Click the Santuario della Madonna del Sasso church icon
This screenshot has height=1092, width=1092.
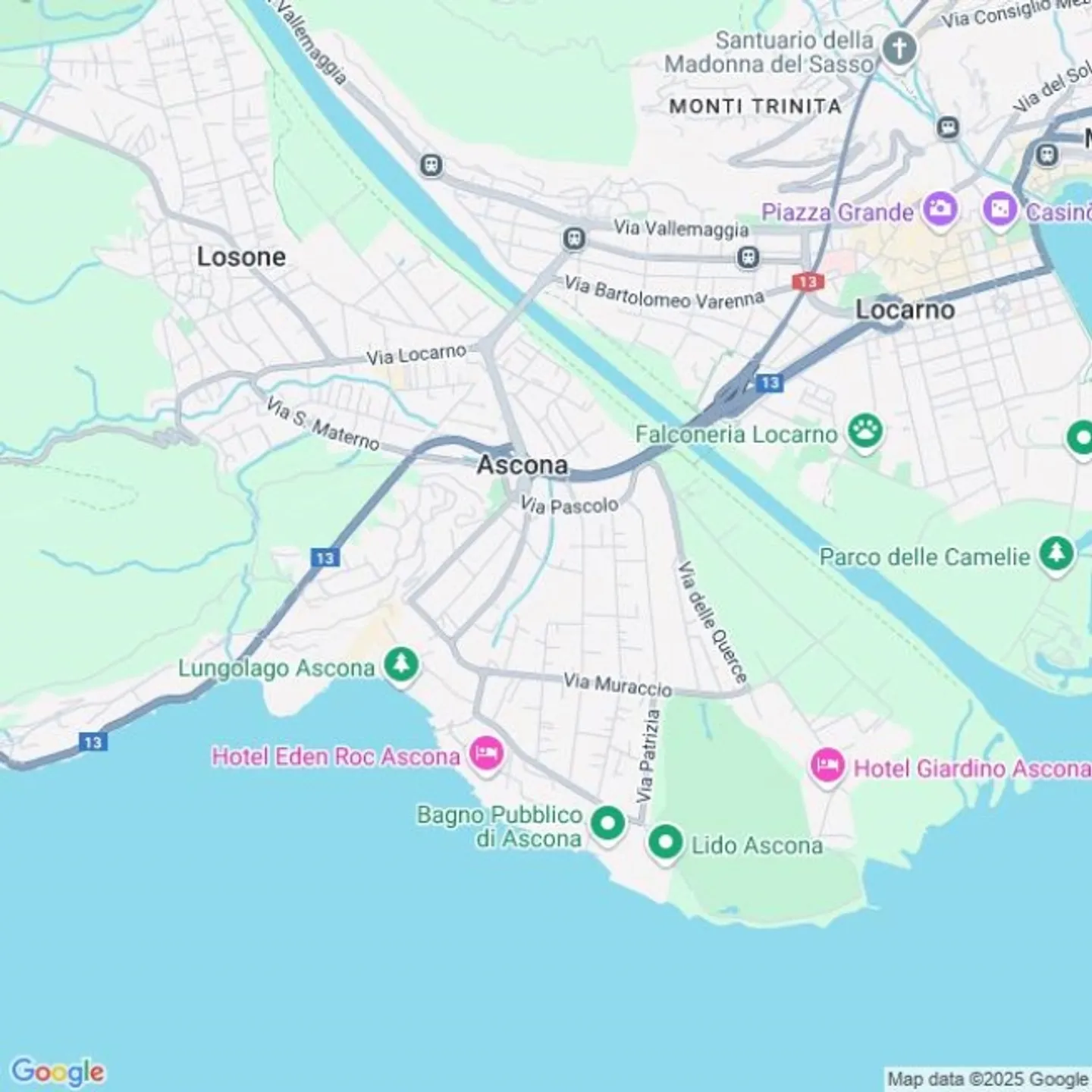tap(899, 50)
